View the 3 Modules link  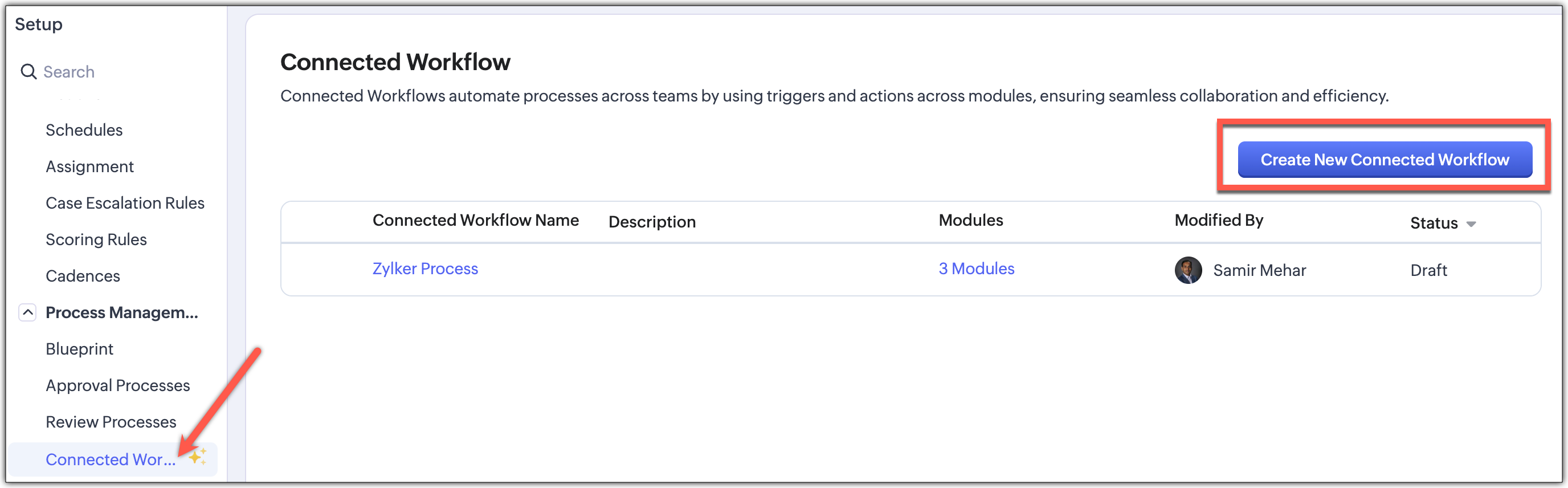click(976, 269)
